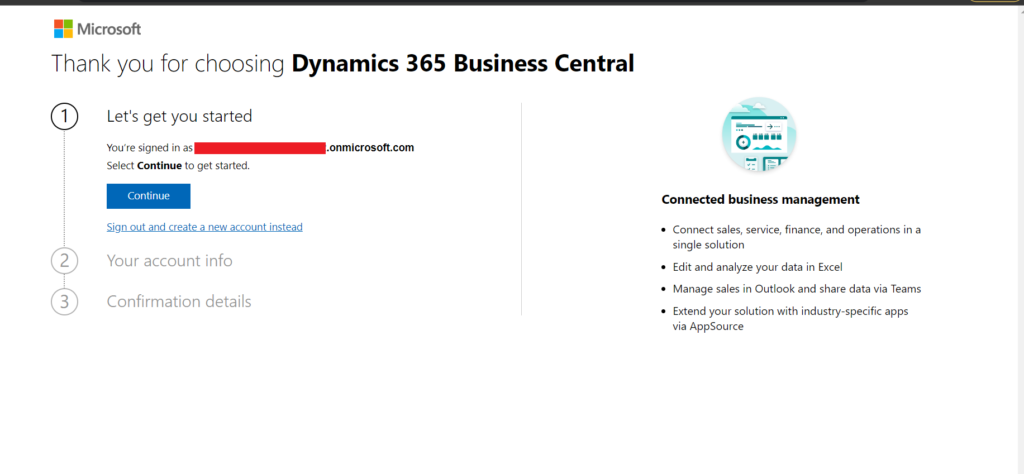1024x474 pixels.
Task: Click the dashboard illustration image
Action: 759,134
